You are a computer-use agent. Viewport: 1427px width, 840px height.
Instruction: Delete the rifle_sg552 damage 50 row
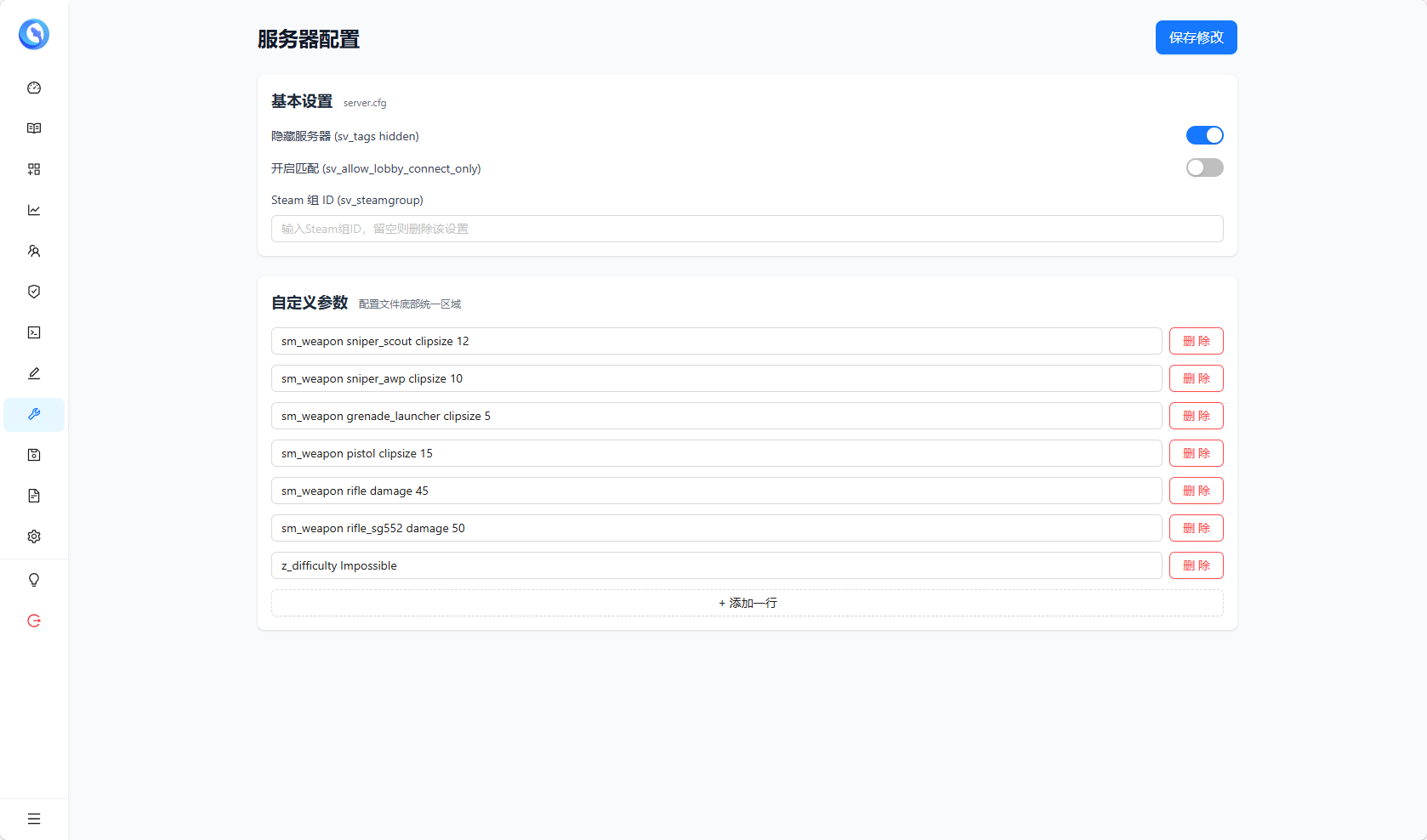(1196, 528)
